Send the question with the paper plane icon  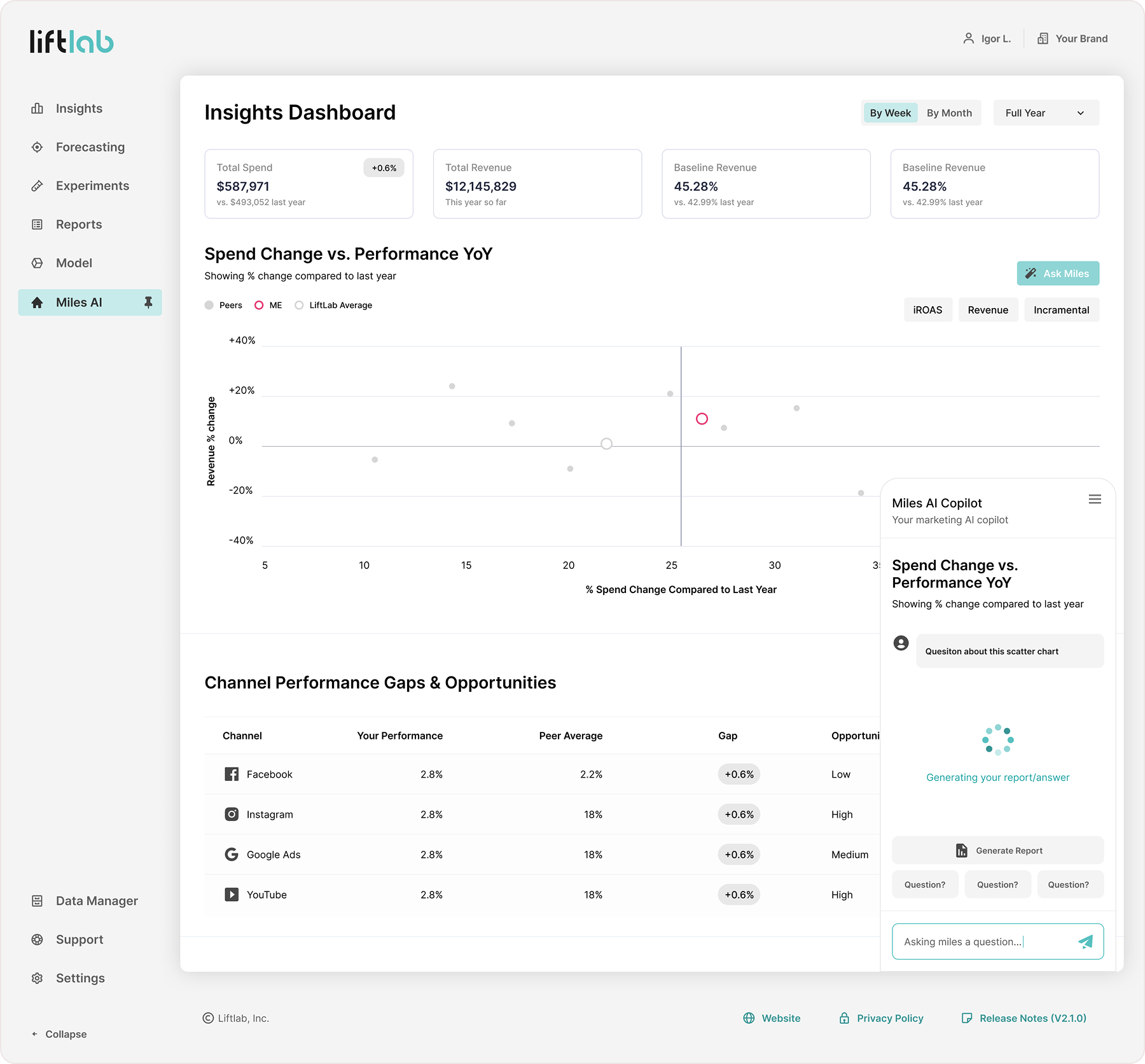(1085, 942)
